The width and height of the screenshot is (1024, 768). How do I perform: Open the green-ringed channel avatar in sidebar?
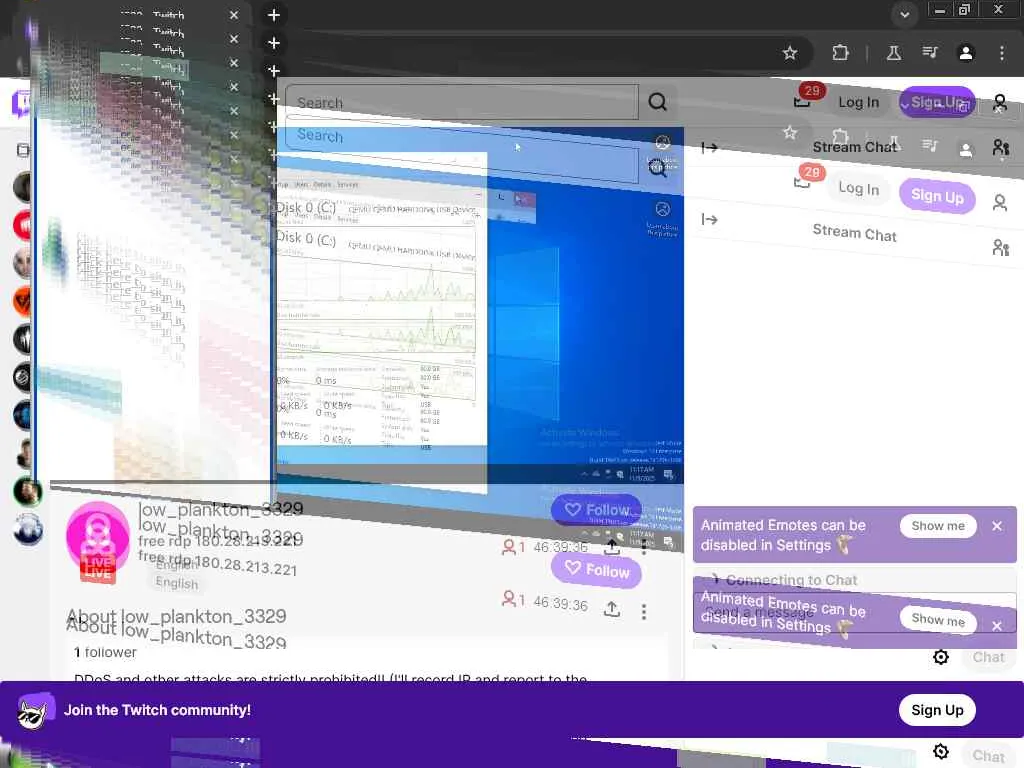(x=27, y=491)
